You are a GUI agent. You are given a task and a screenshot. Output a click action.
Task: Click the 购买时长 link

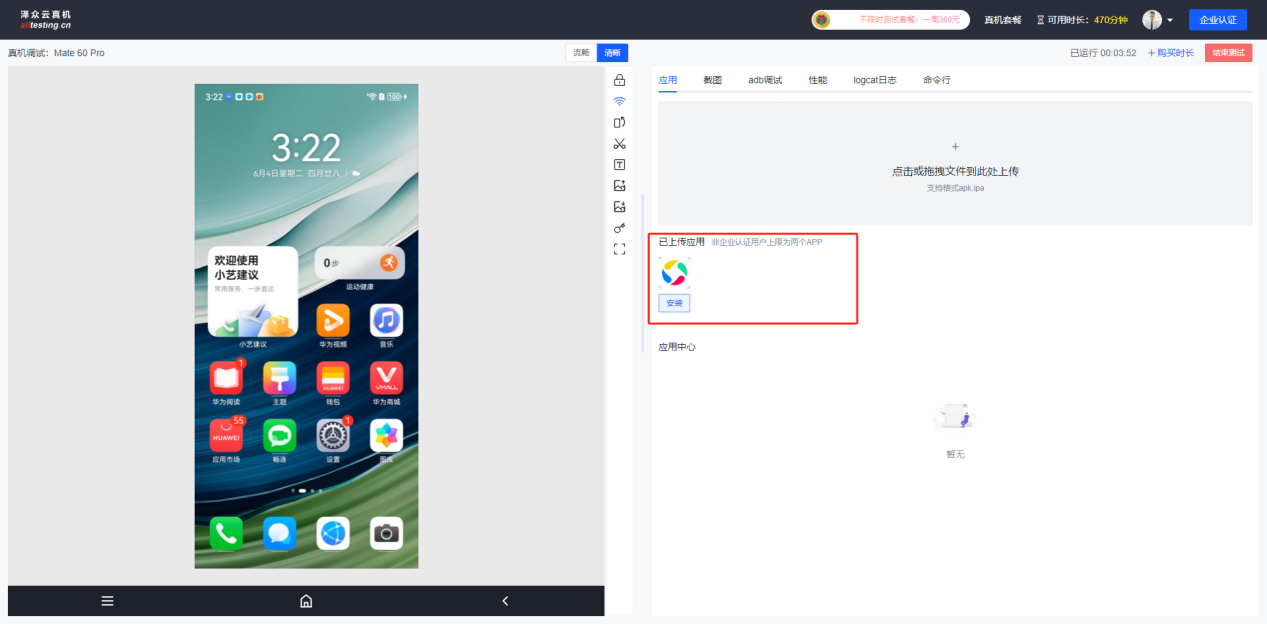tap(1170, 53)
